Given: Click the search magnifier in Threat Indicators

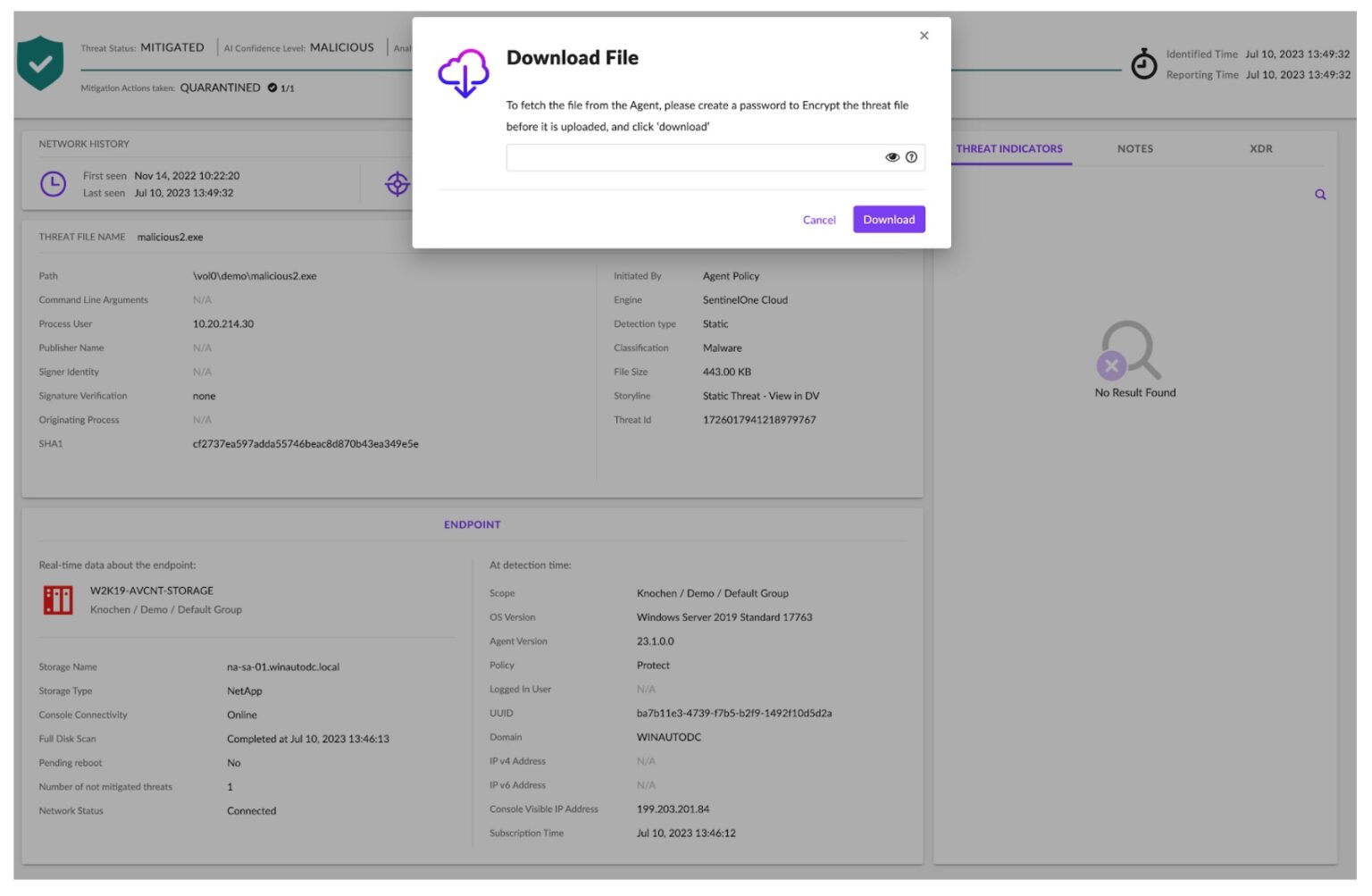Looking at the screenshot, I should pyautogui.click(x=1319, y=196).
